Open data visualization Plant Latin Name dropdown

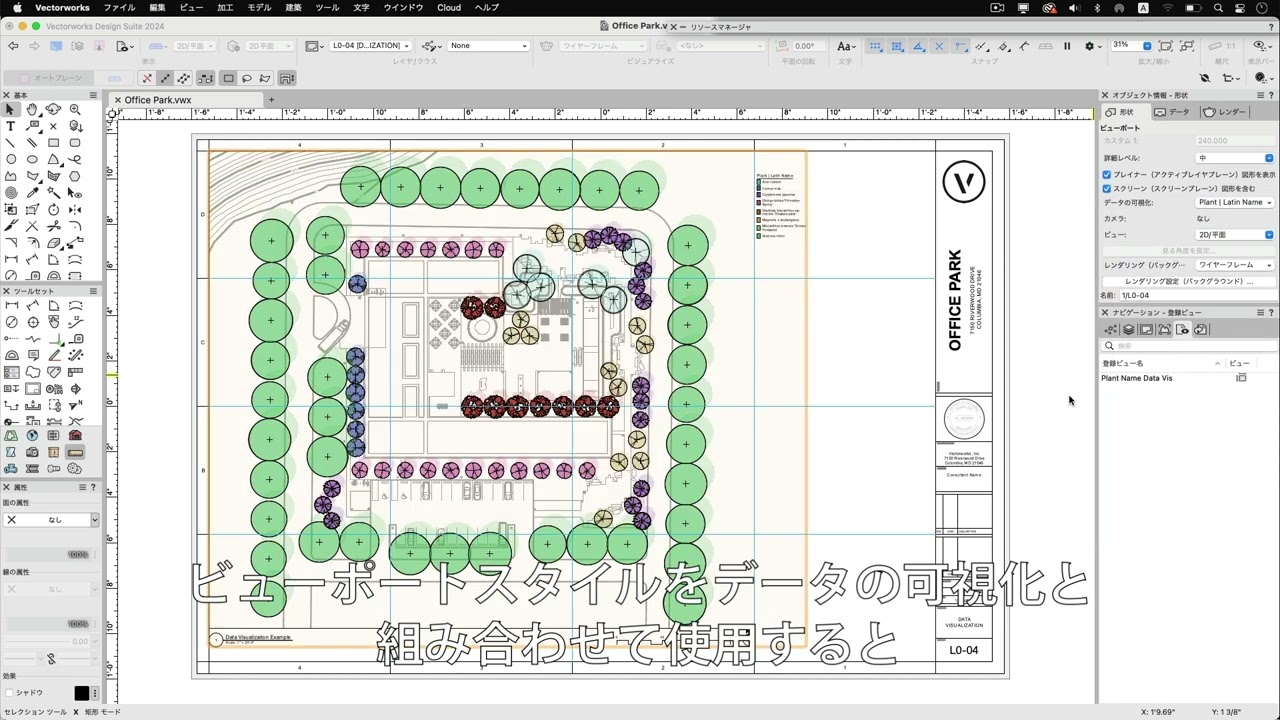(1235, 202)
